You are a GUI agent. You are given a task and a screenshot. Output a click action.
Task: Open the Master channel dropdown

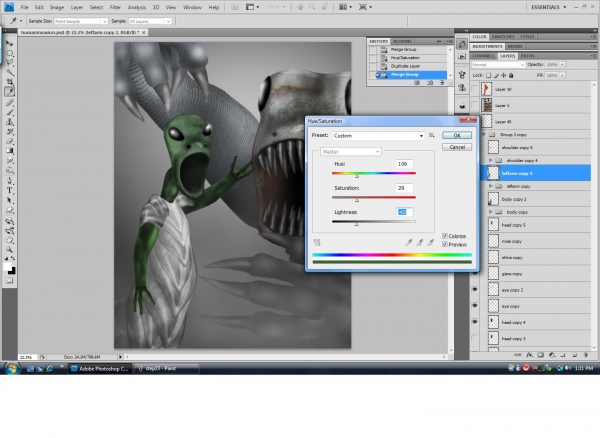(x=351, y=152)
